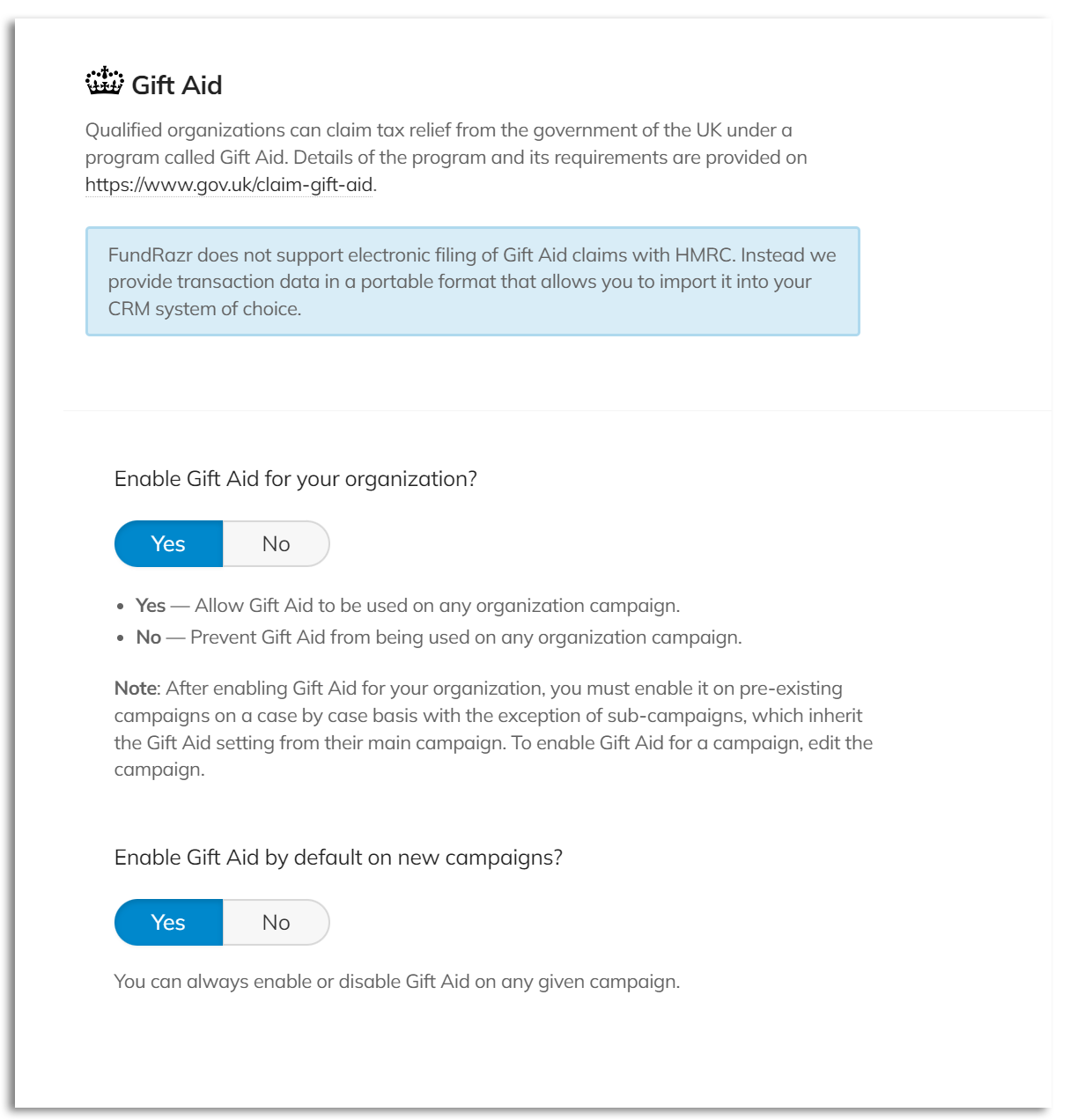1070x1120 pixels.
Task: Click the Gift Aid heading text
Action: (176, 85)
